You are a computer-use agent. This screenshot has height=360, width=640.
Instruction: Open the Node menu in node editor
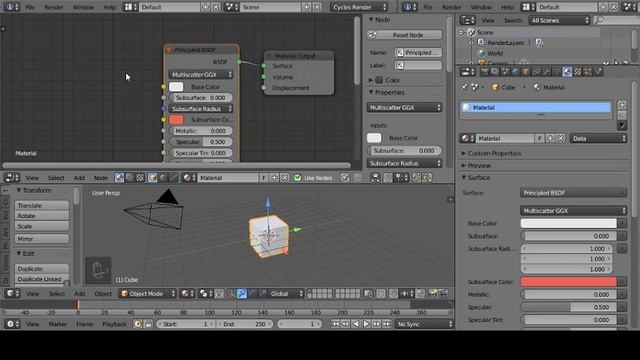(101, 178)
